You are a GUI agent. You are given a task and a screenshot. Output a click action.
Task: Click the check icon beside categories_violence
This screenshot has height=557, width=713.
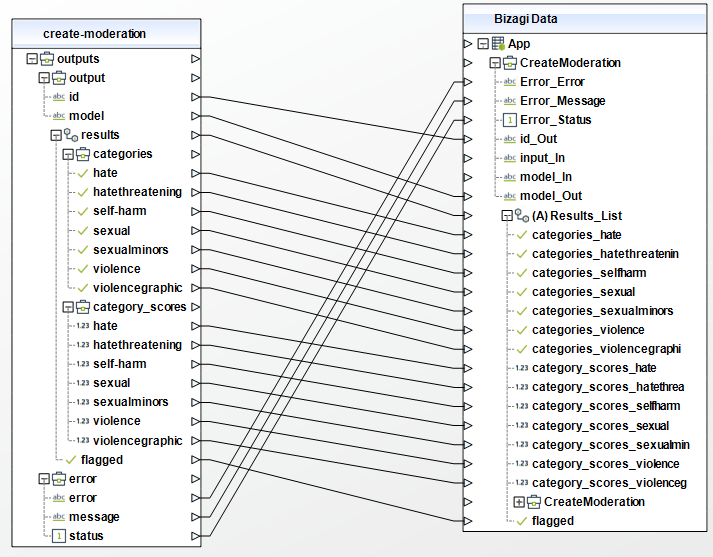click(522, 330)
